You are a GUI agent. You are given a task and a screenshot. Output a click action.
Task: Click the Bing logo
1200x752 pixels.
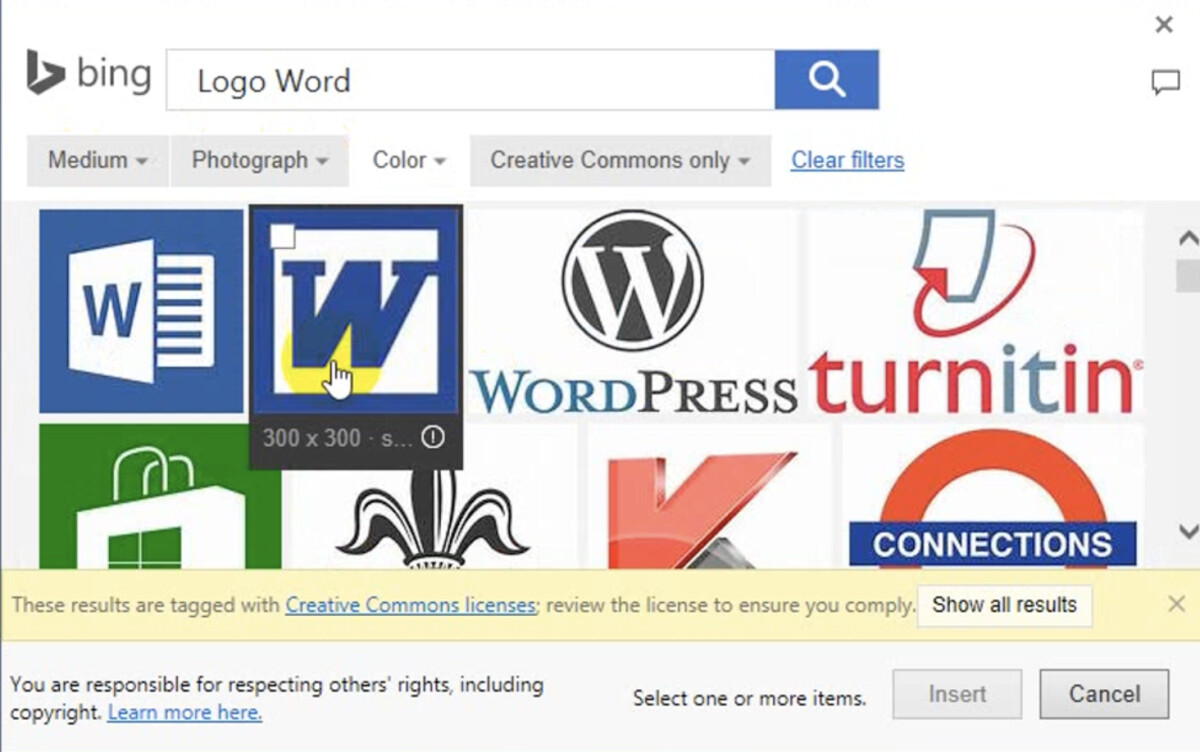pos(89,75)
